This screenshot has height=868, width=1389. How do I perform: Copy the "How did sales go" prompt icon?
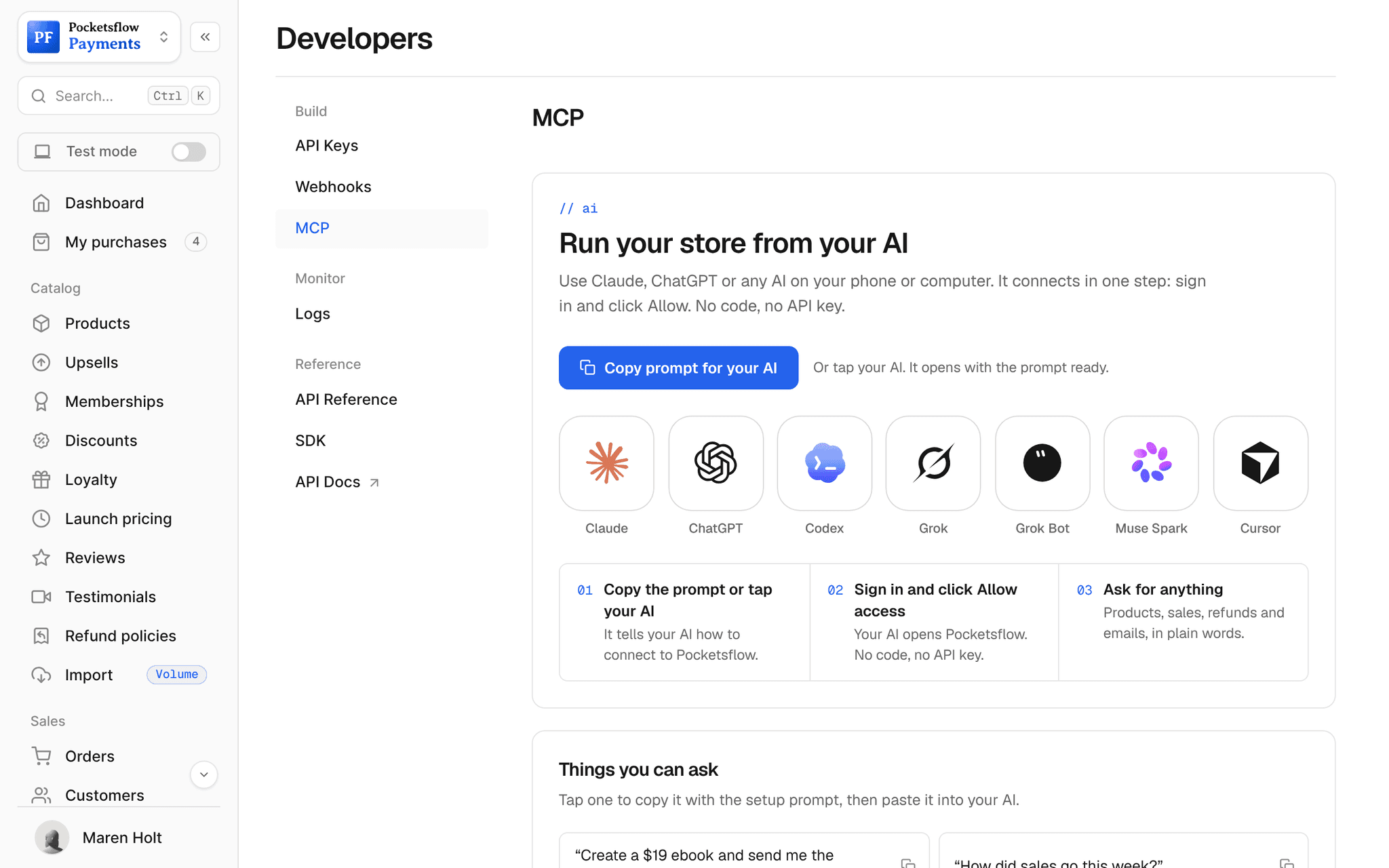coord(1287,863)
